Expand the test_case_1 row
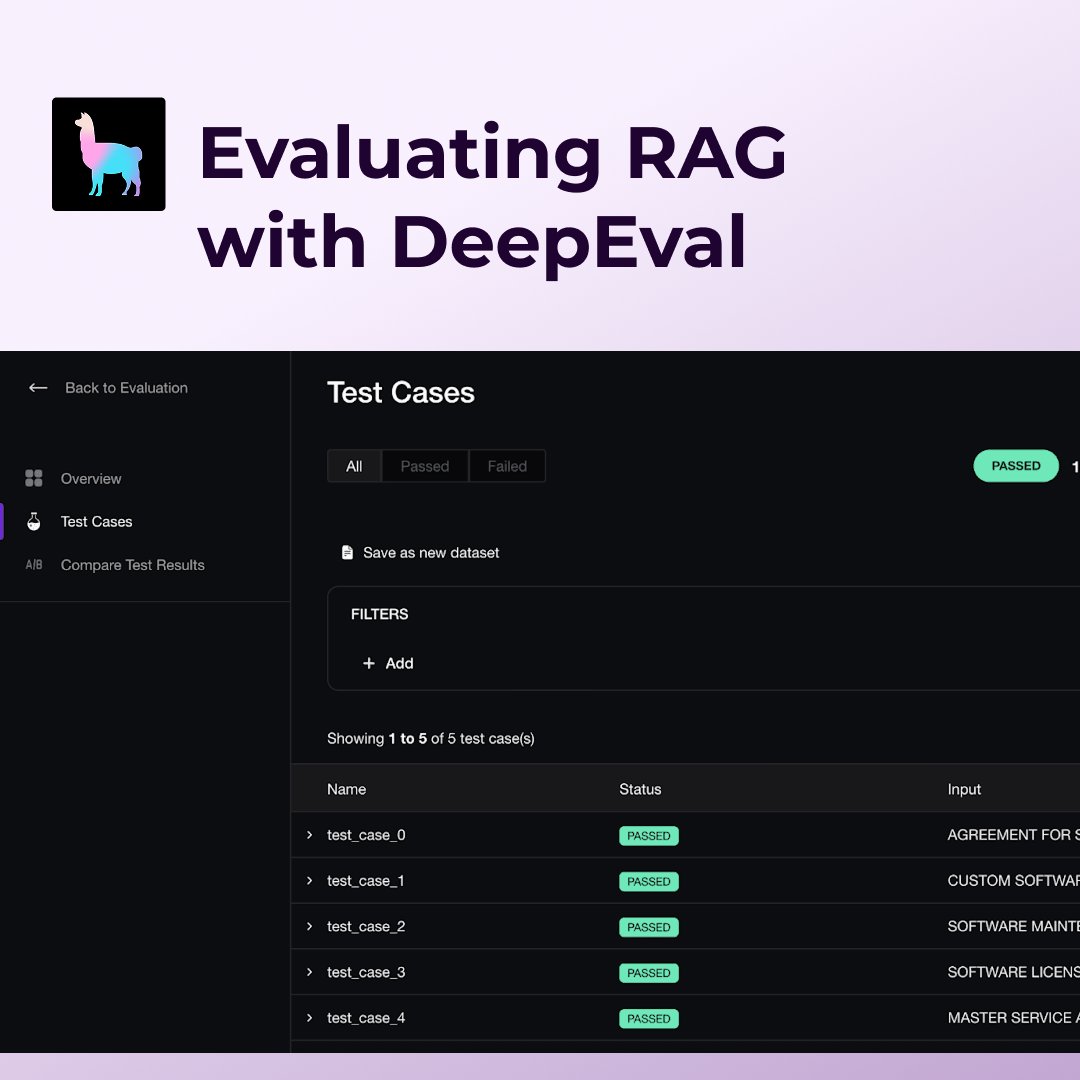 click(310, 880)
